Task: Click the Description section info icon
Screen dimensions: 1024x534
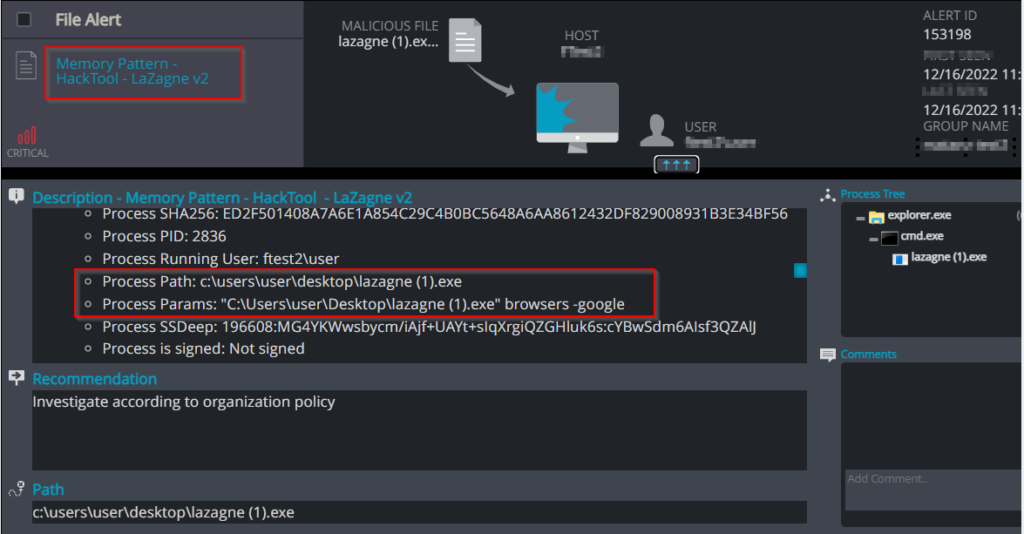Action: 16,196
